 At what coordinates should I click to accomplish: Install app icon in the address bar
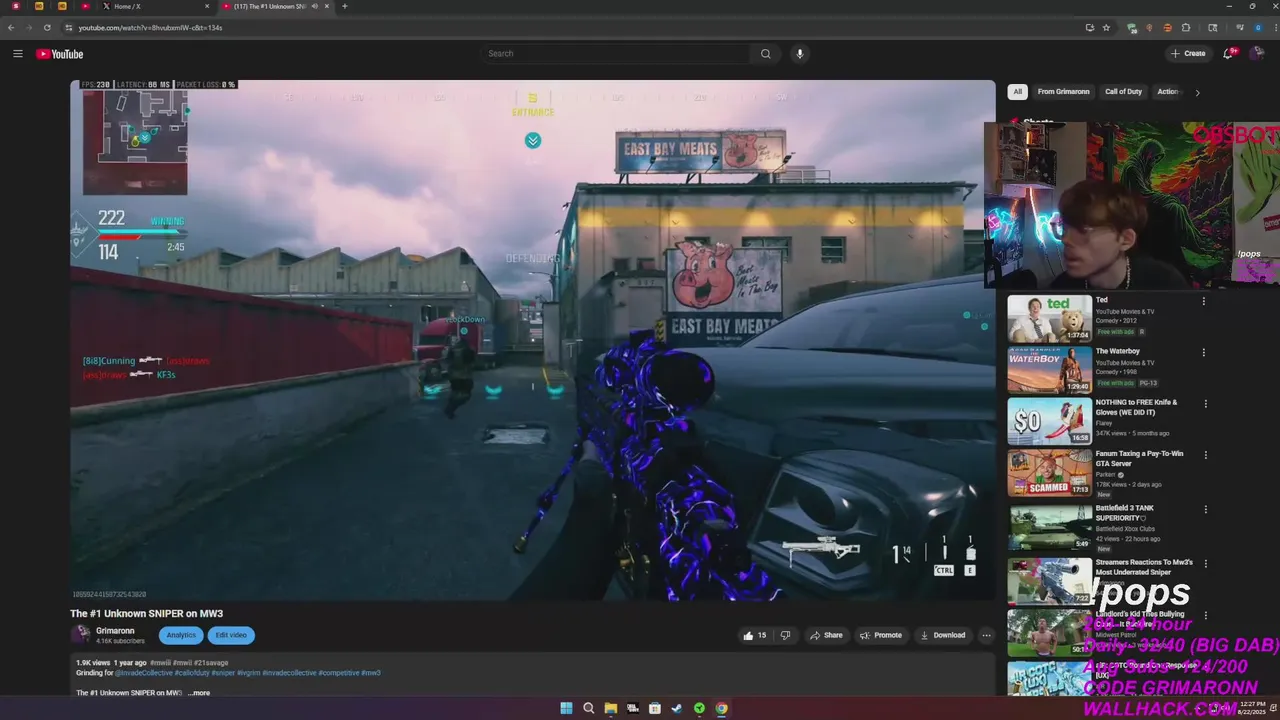pyautogui.click(x=1089, y=28)
